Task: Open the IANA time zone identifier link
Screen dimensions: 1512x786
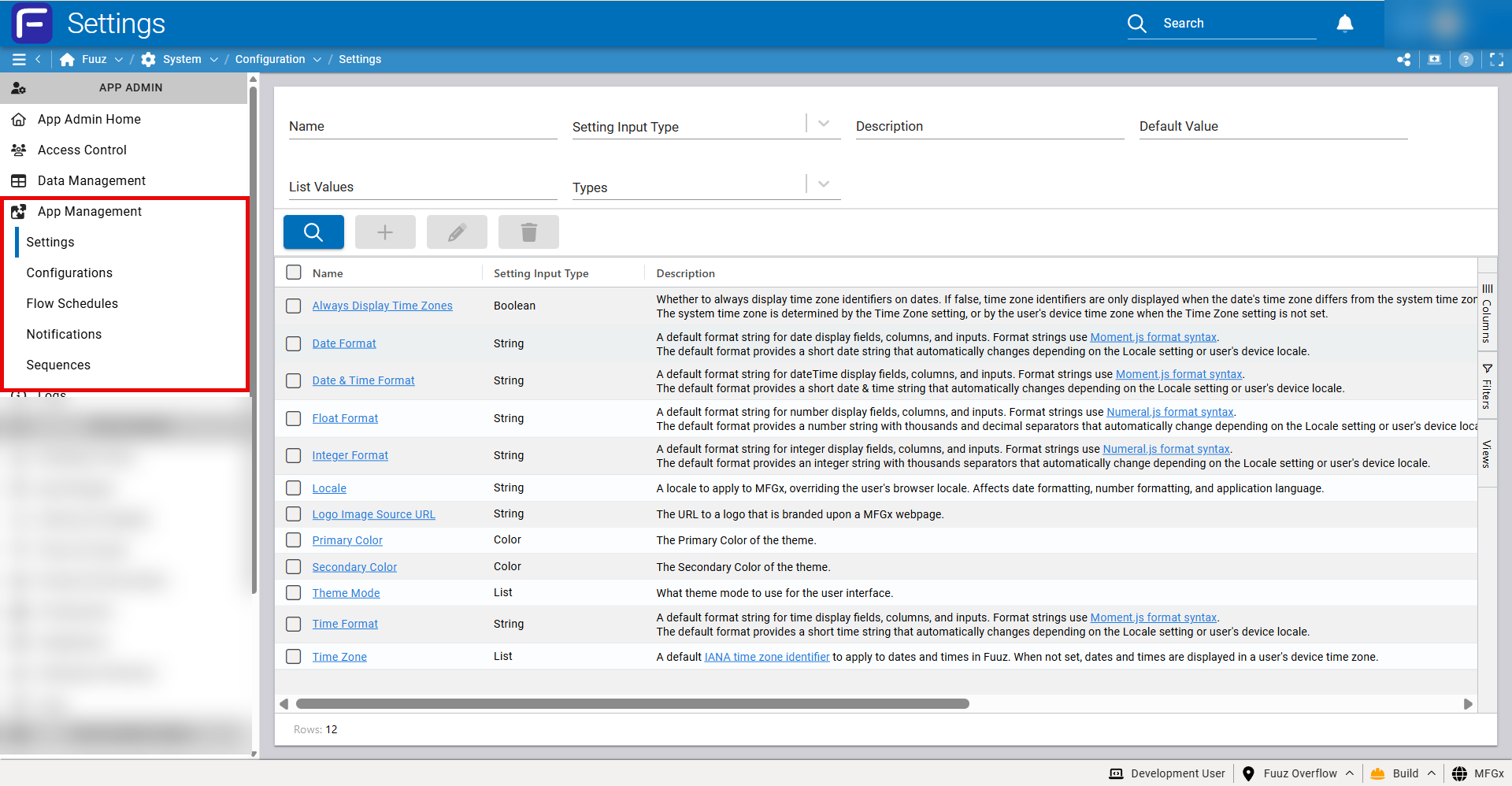Action: 766,657
